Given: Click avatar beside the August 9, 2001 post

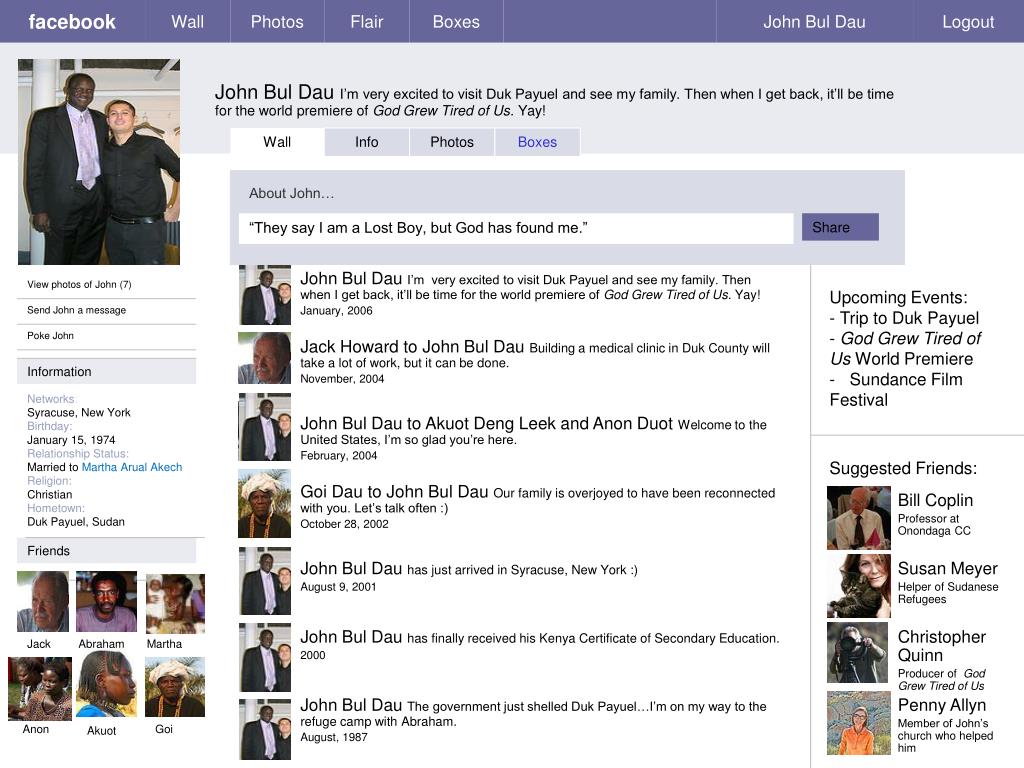Looking at the screenshot, I should [264, 581].
